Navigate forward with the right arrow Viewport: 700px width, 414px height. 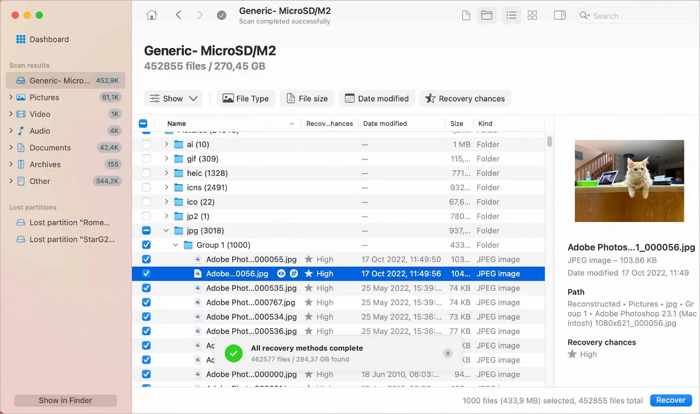tap(200, 15)
